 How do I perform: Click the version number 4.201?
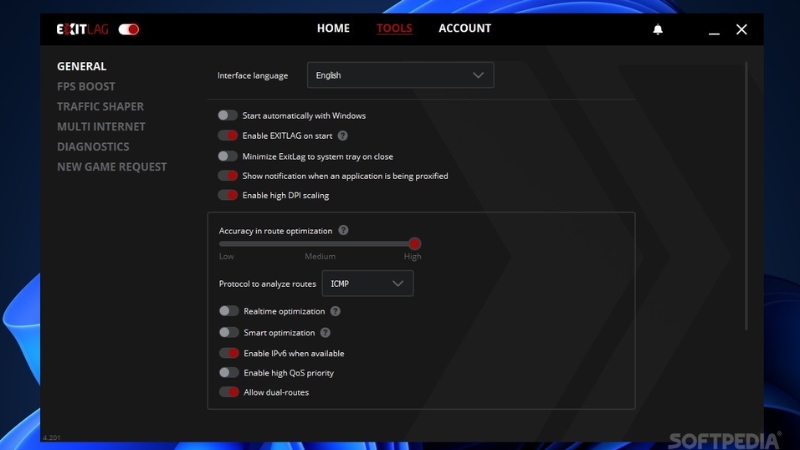pyautogui.click(x=52, y=438)
